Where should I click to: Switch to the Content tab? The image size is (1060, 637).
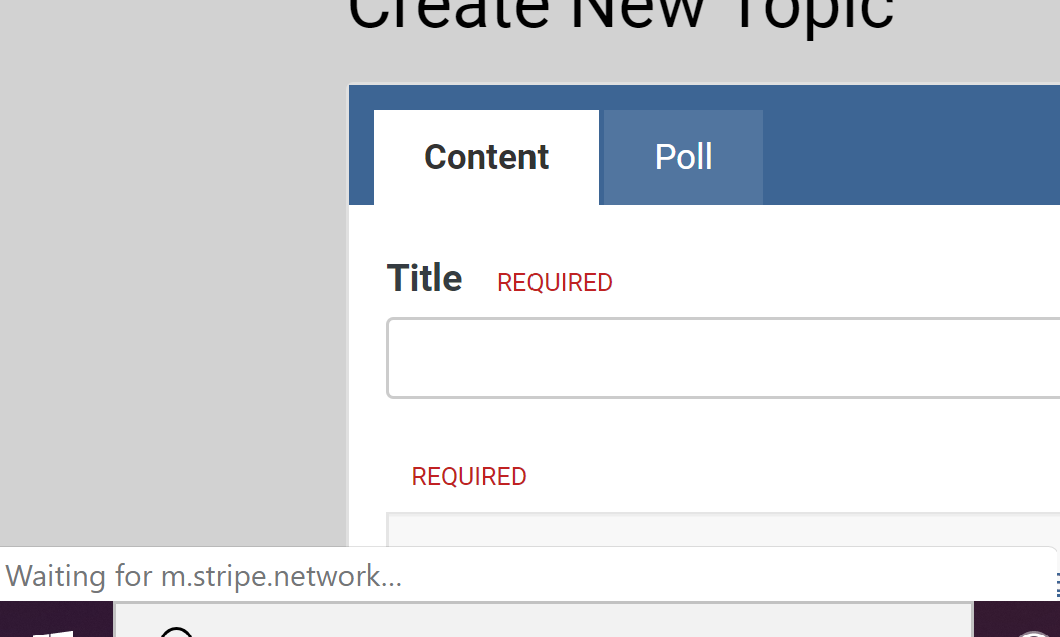pyautogui.click(x=487, y=157)
